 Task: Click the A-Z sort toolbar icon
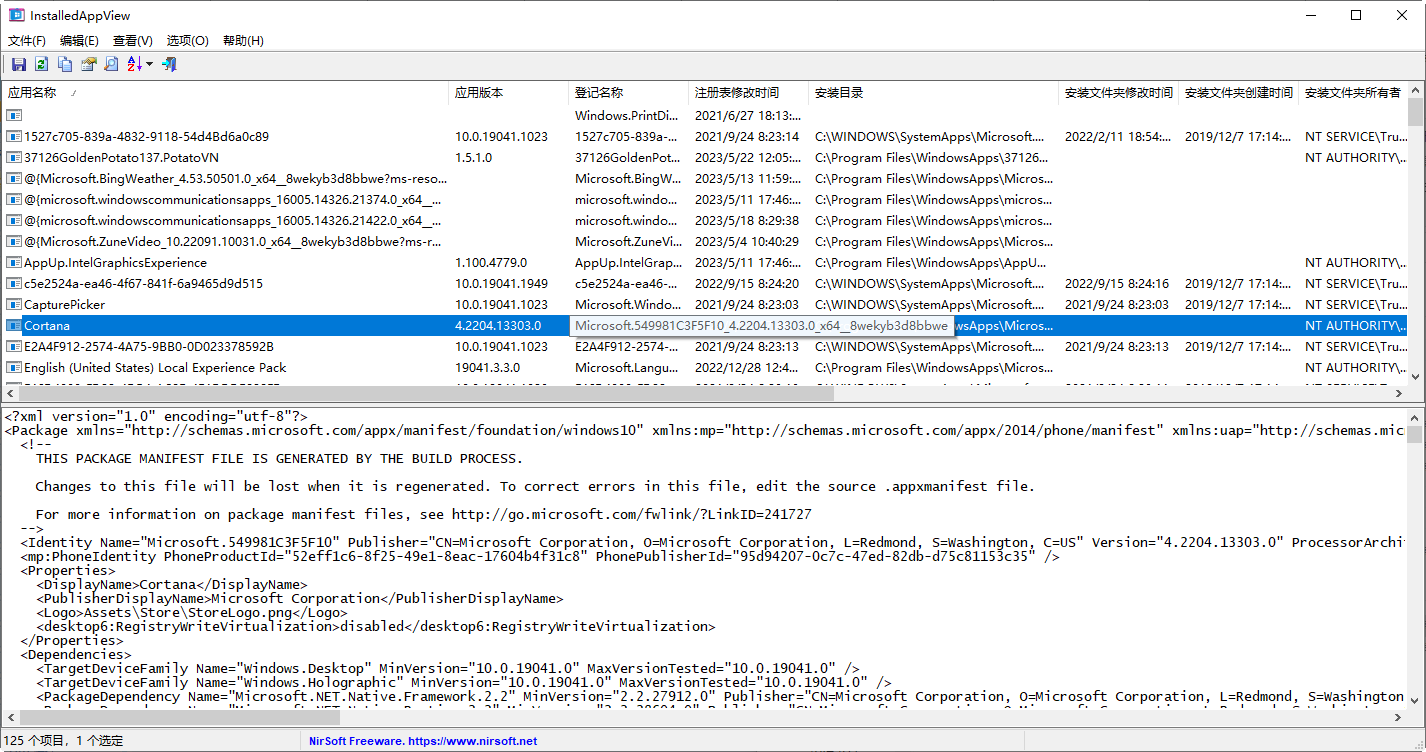pyautogui.click(x=135, y=64)
